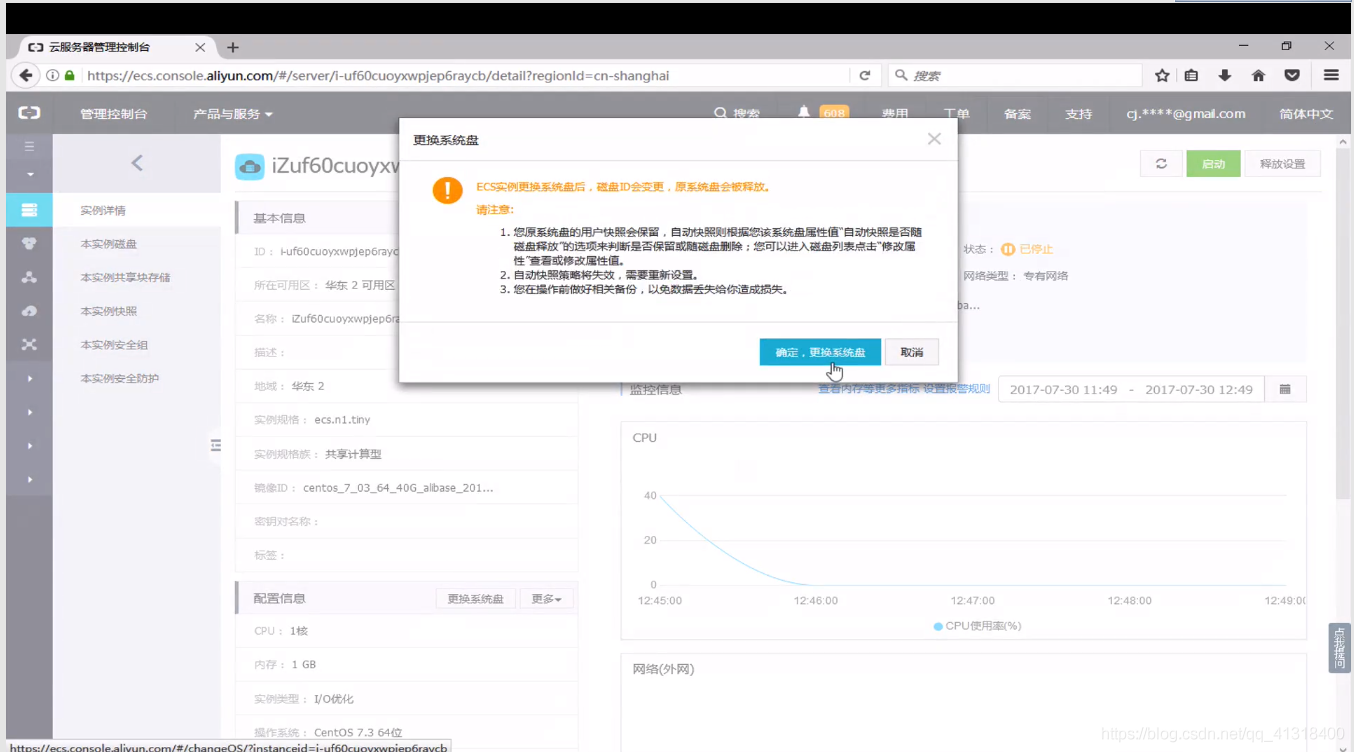Expand the 更多 dropdown in 配置信息
1354x752 pixels.
[546, 599]
